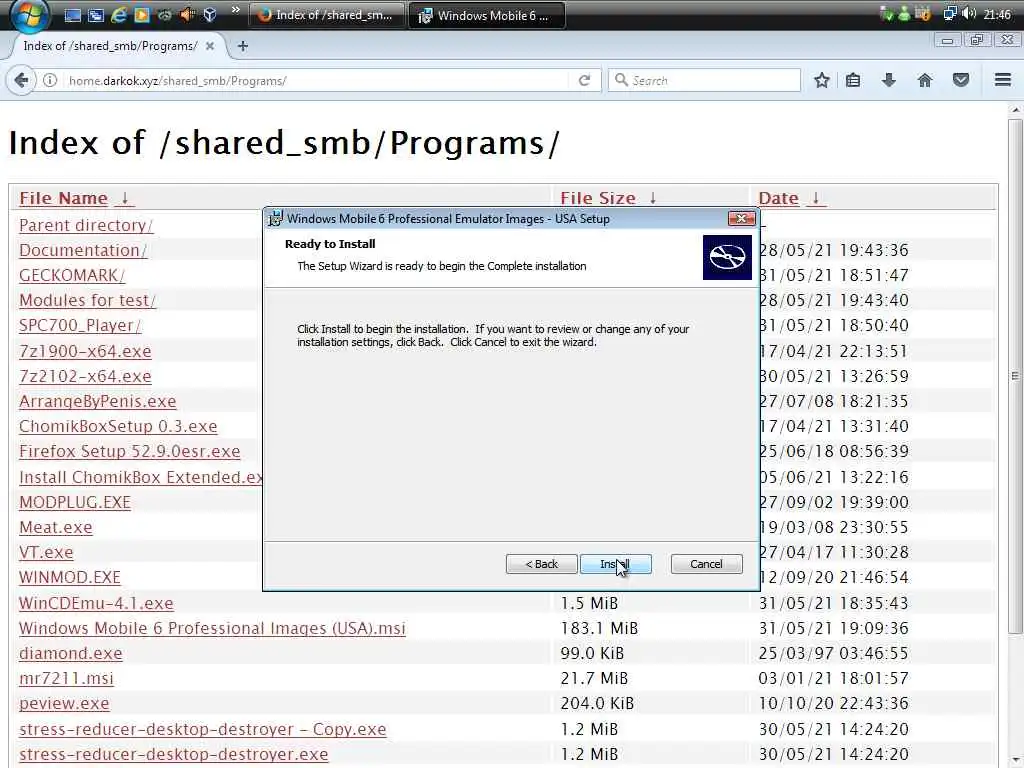
Task: Open a new Firefox tab
Action: (x=242, y=46)
